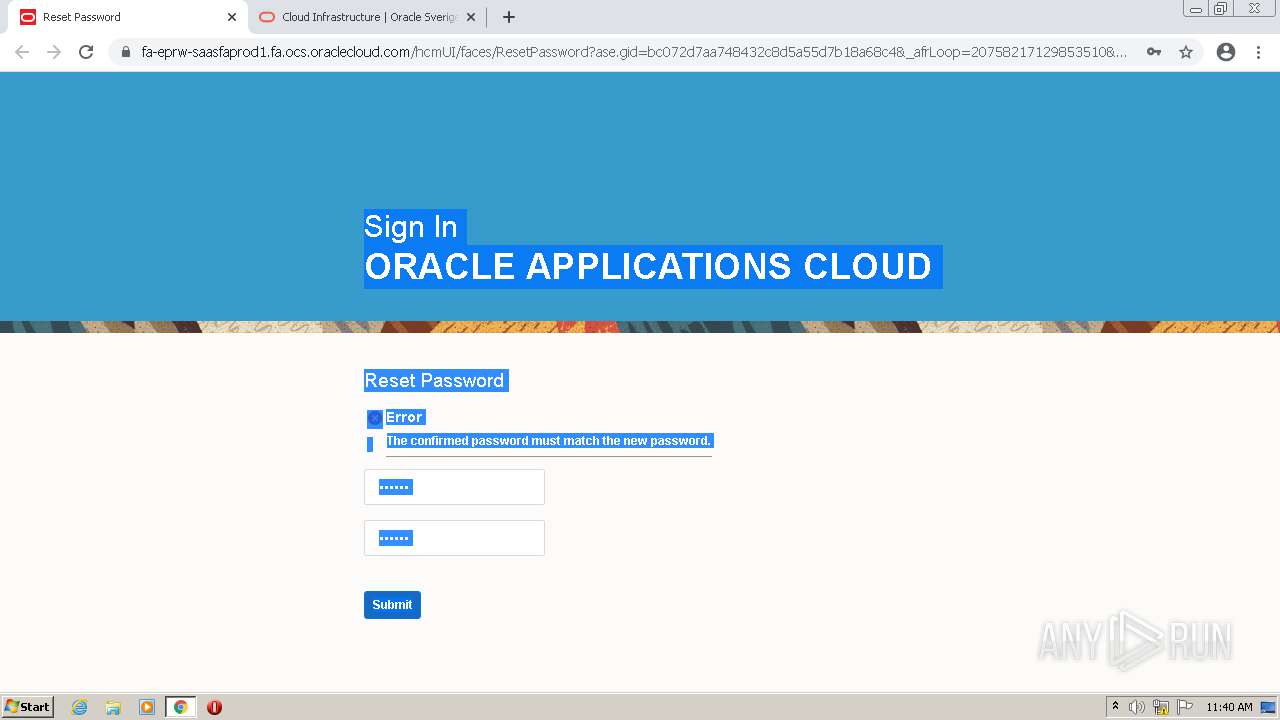Image resolution: width=1280 pixels, height=720 pixels.
Task: Click the new password field
Action: point(454,487)
